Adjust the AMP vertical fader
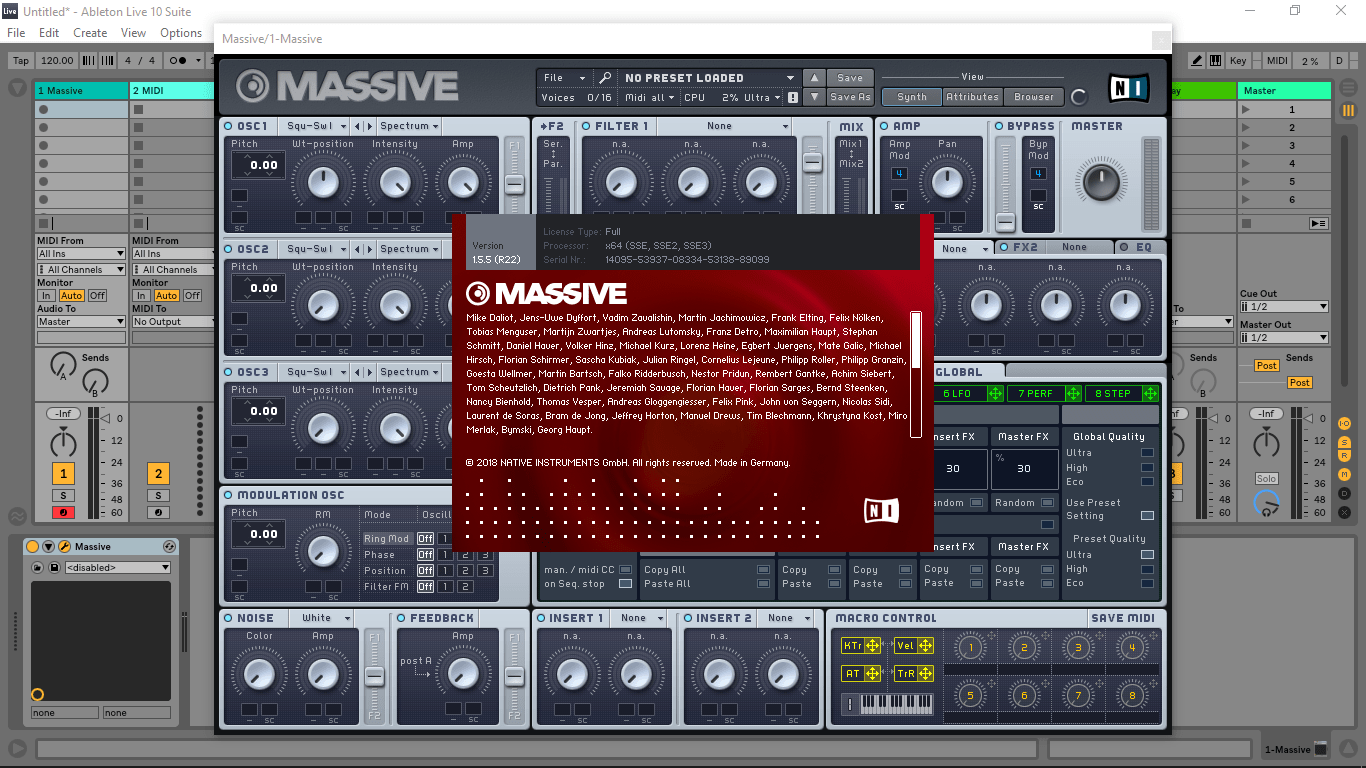1366x768 pixels. (x=1005, y=221)
